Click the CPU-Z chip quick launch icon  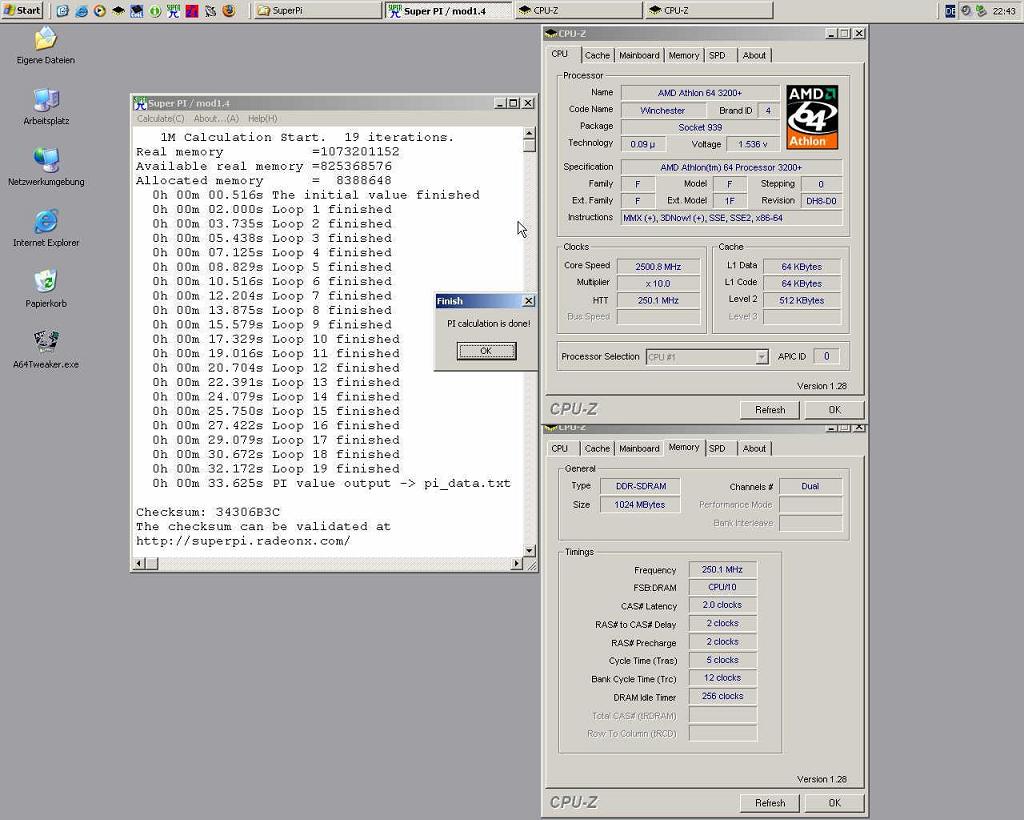[x=118, y=10]
